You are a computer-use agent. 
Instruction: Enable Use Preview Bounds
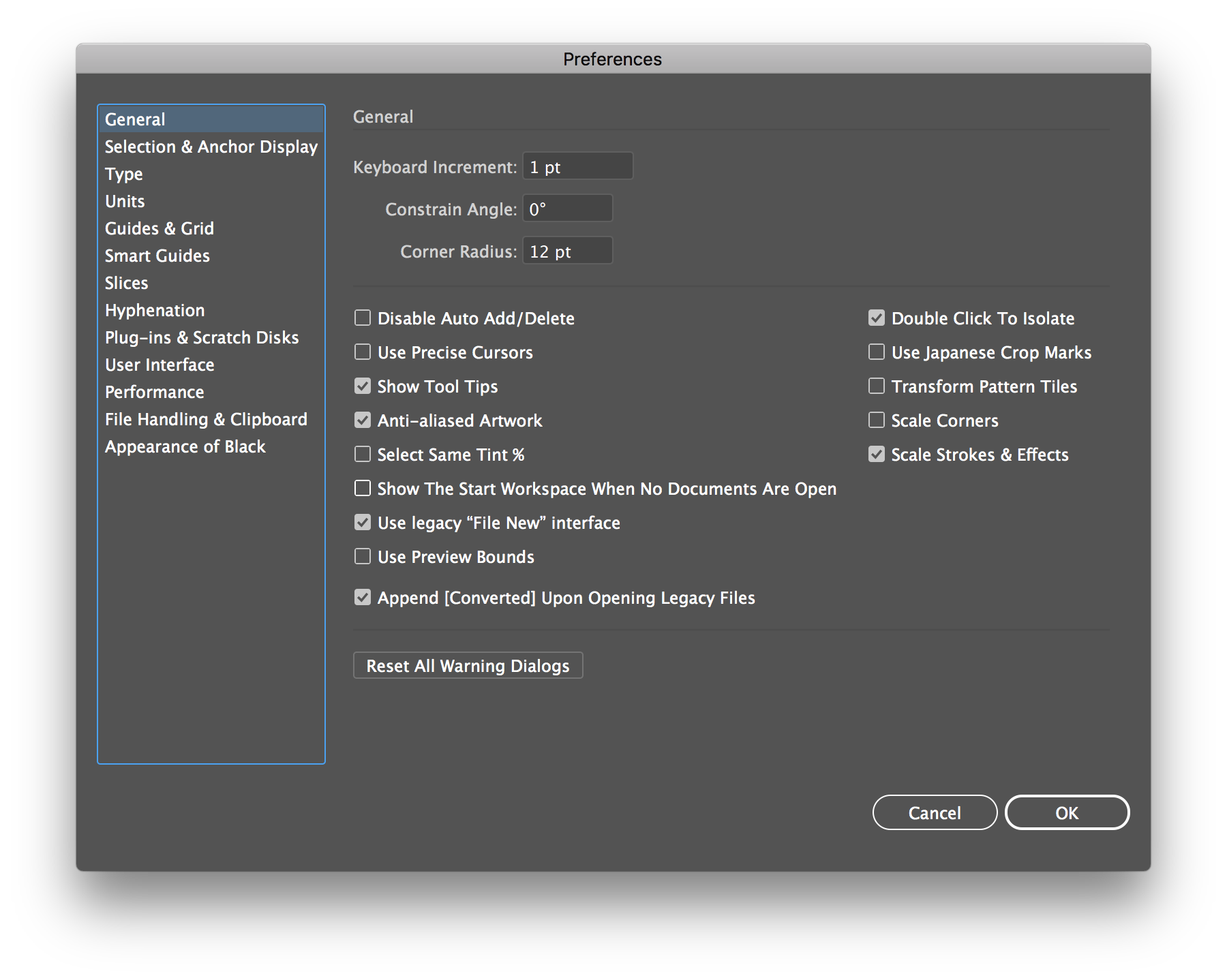click(x=363, y=557)
